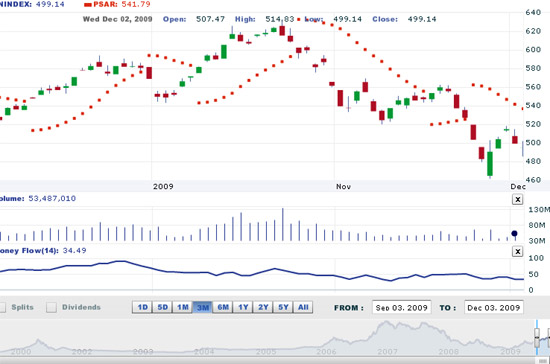550x364 pixels.
Task: Click the Volume value 53,487,010
Action: point(52,198)
